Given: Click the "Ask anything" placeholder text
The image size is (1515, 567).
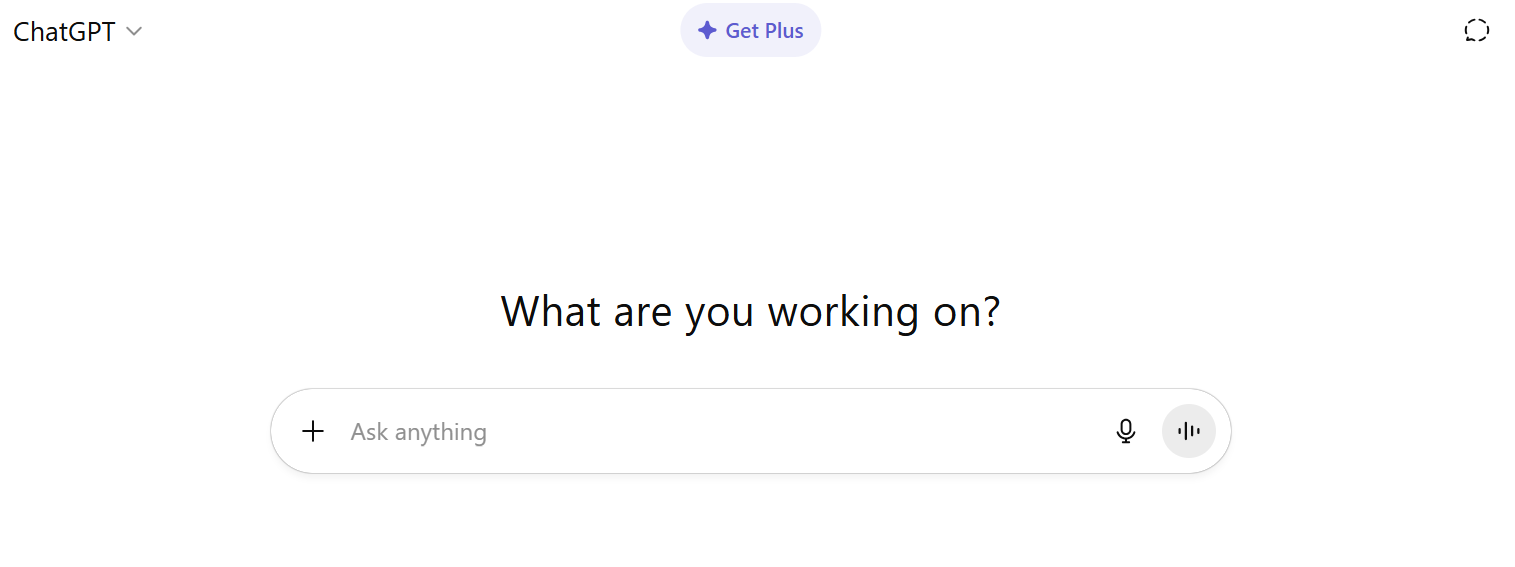Looking at the screenshot, I should [x=418, y=432].
